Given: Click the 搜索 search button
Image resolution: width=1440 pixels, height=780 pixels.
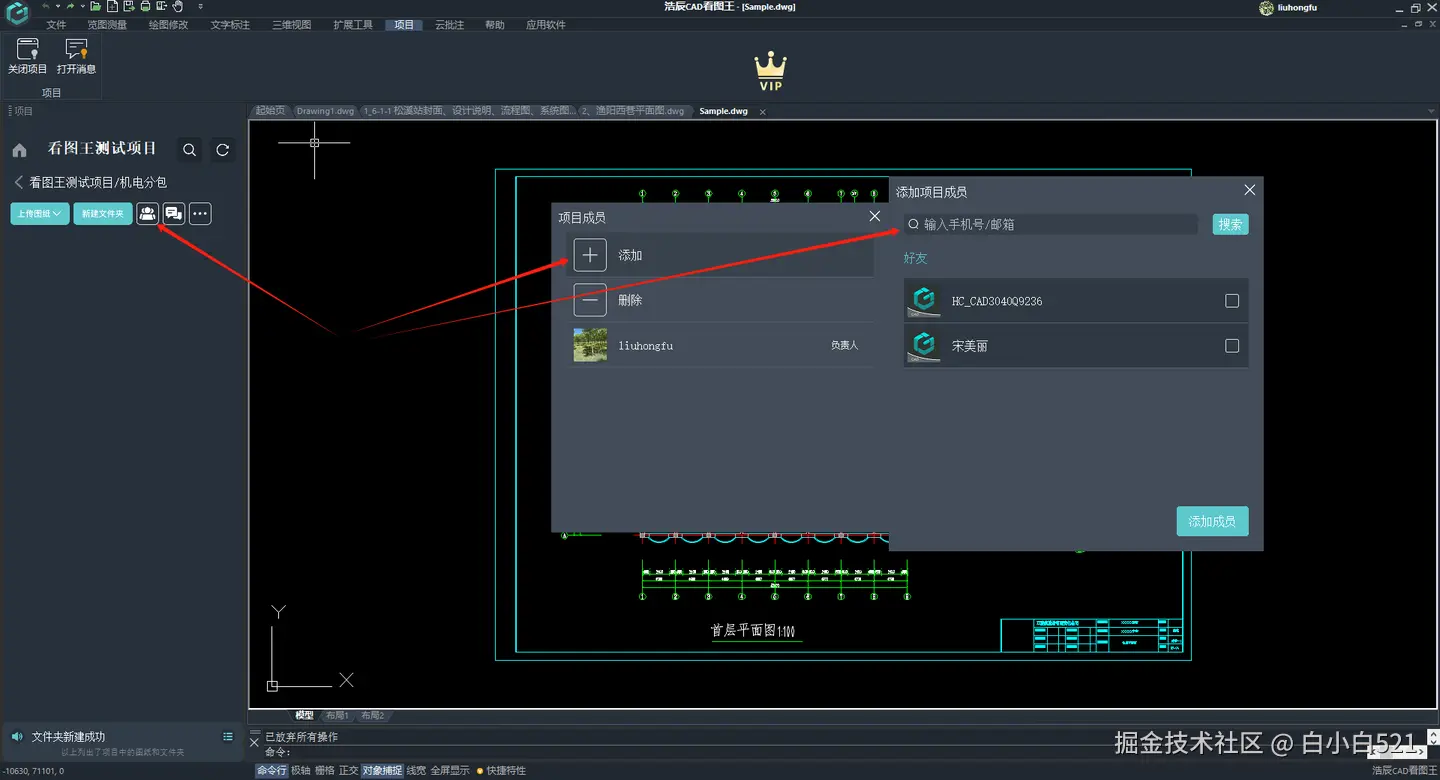Looking at the screenshot, I should coord(1230,224).
